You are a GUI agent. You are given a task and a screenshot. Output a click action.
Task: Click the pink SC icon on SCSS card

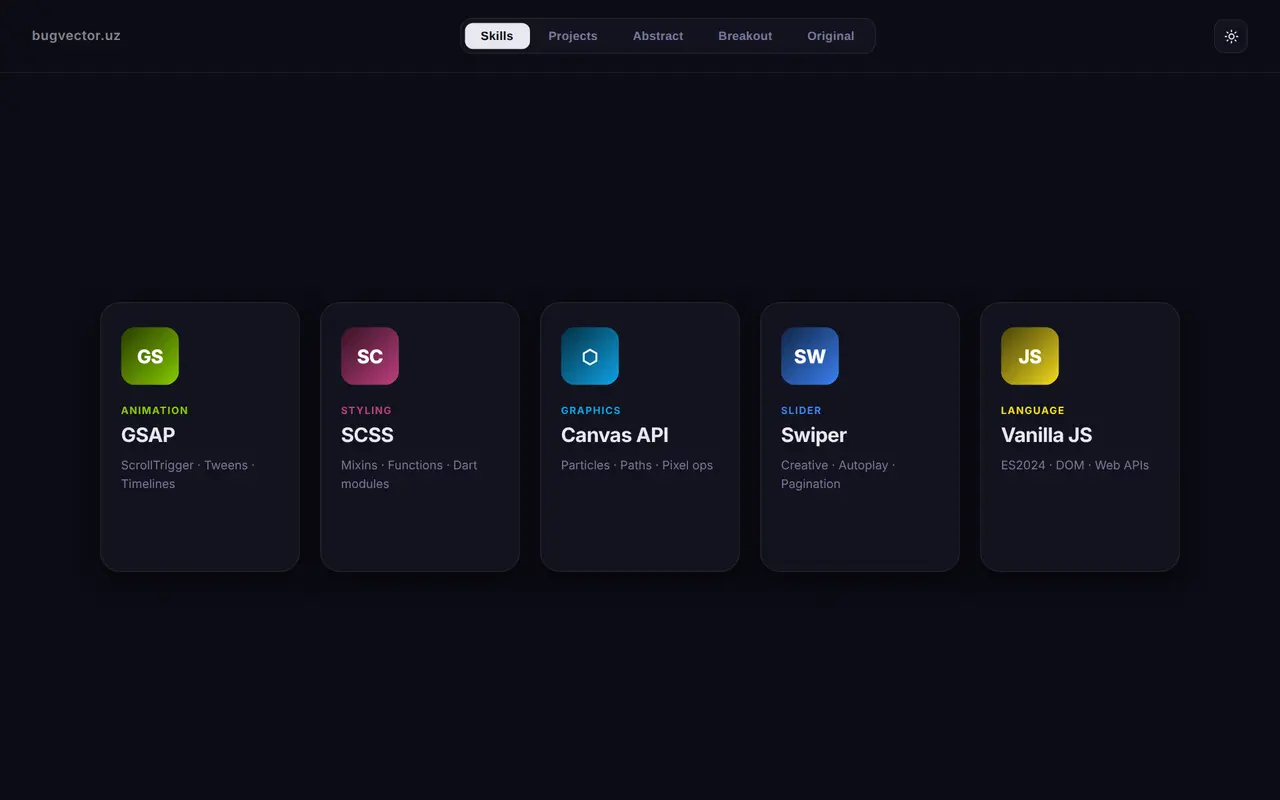[370, 356]
